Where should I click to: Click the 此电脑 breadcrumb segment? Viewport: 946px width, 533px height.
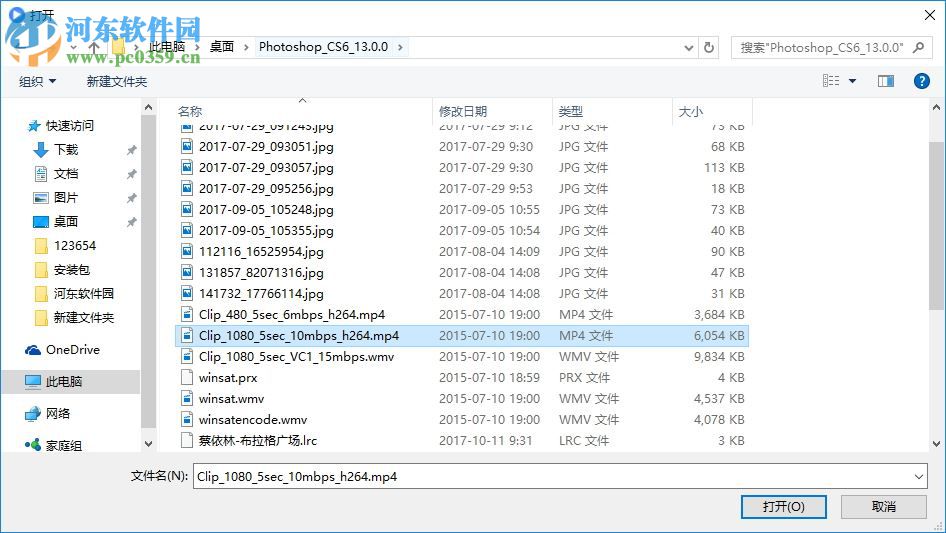tap(167, 46)
